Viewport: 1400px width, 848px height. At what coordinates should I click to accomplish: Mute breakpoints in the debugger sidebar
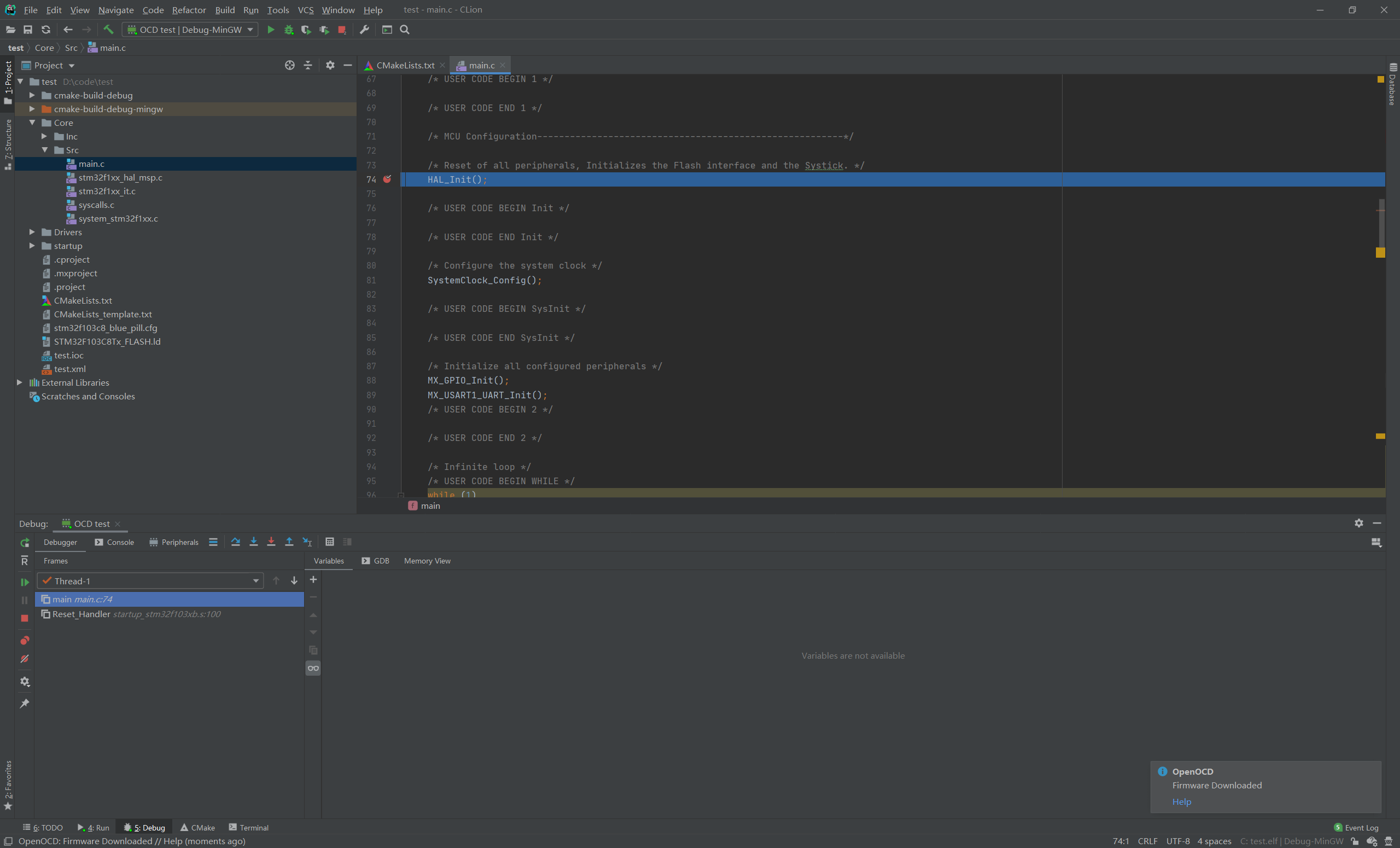click(x=25, y=659)
